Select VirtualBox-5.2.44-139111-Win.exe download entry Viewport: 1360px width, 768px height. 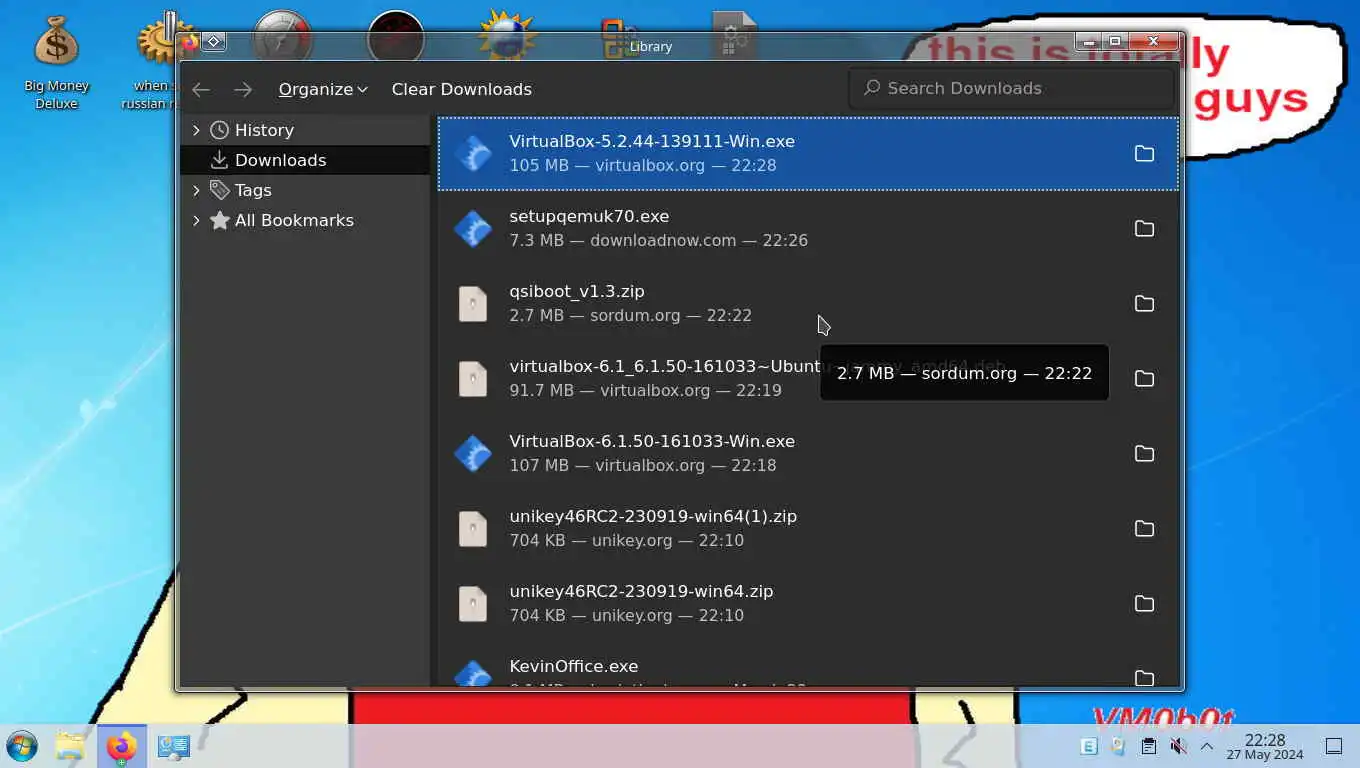[x=808, y=153]
